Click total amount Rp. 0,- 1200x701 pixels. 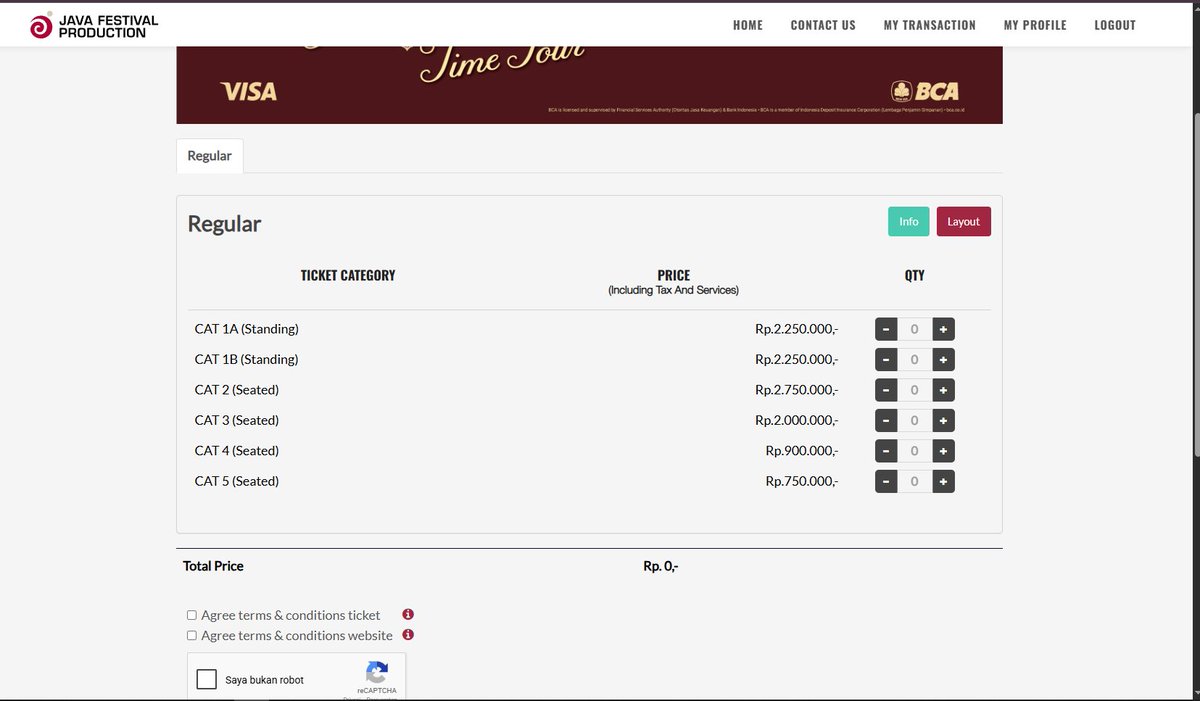coord(661,566)
